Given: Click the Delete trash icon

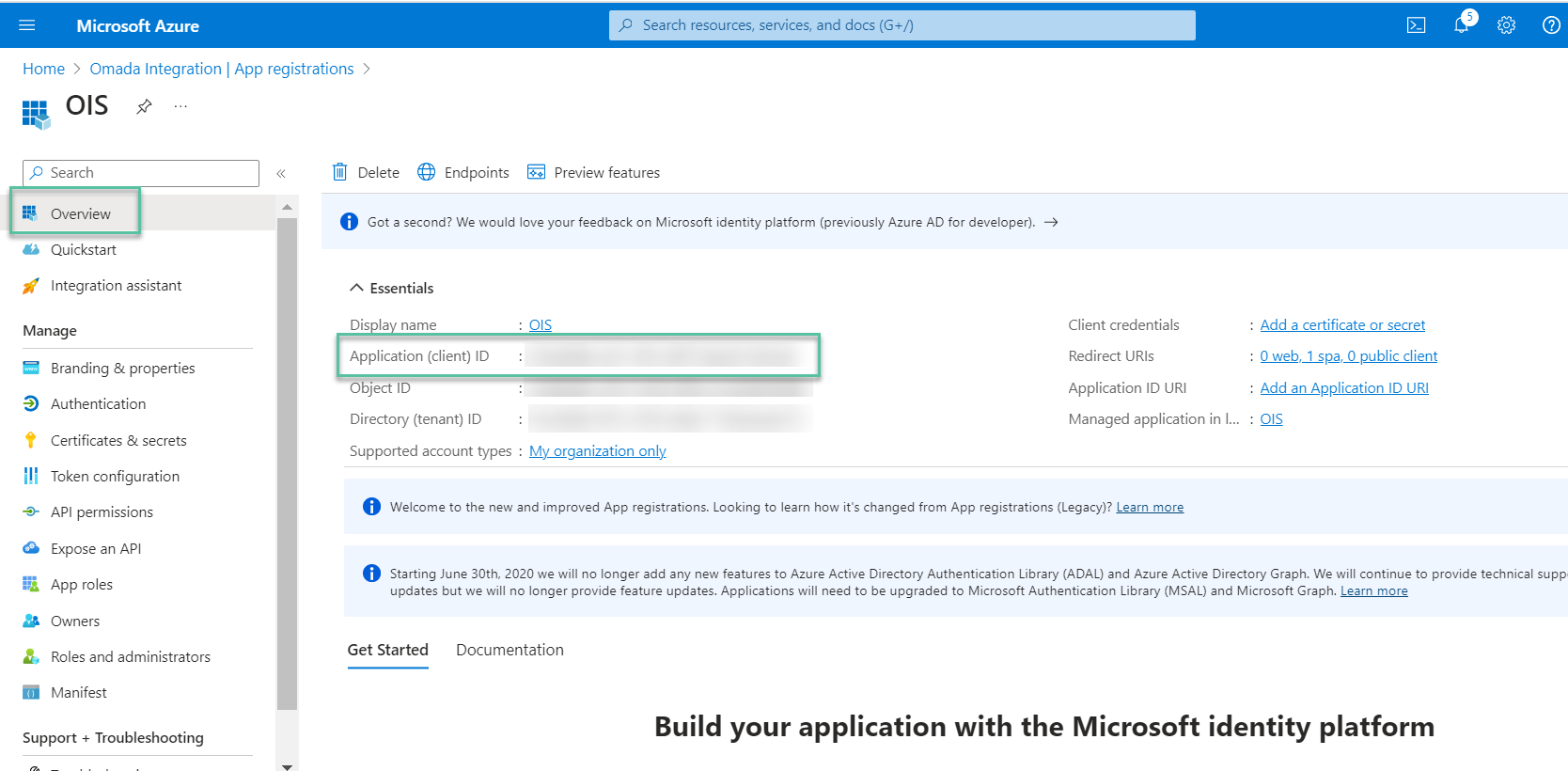Looking at the screenshot, I should [x=340, y=172].
